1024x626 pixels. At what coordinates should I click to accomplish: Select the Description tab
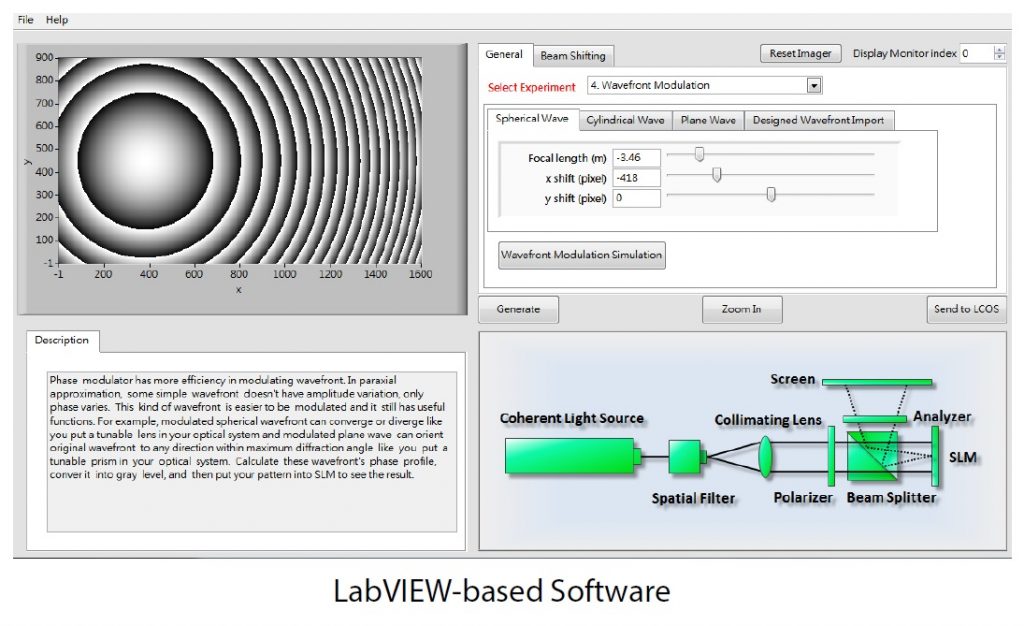tap(62, 340)
